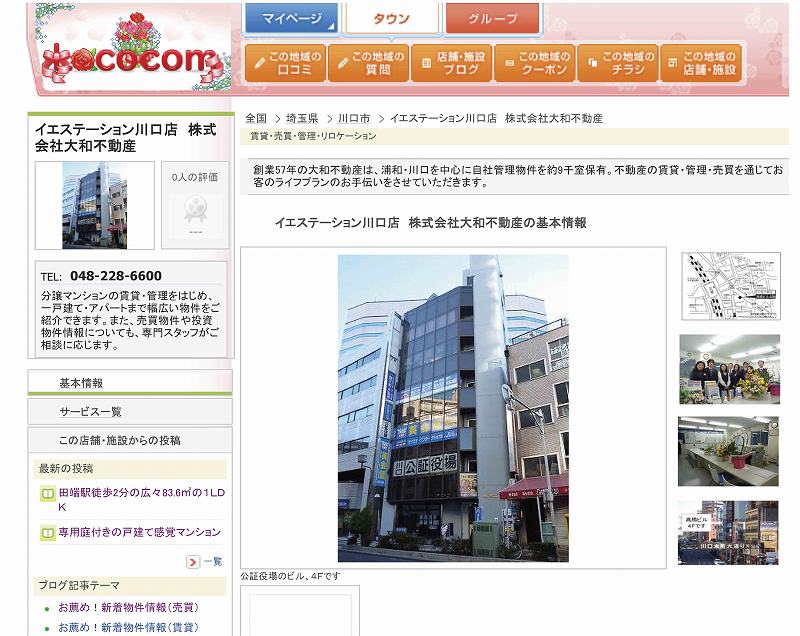Click book icon beside 専用庭付き post
Viewport: 800px width, 636px height.
[x=47, y=533]
